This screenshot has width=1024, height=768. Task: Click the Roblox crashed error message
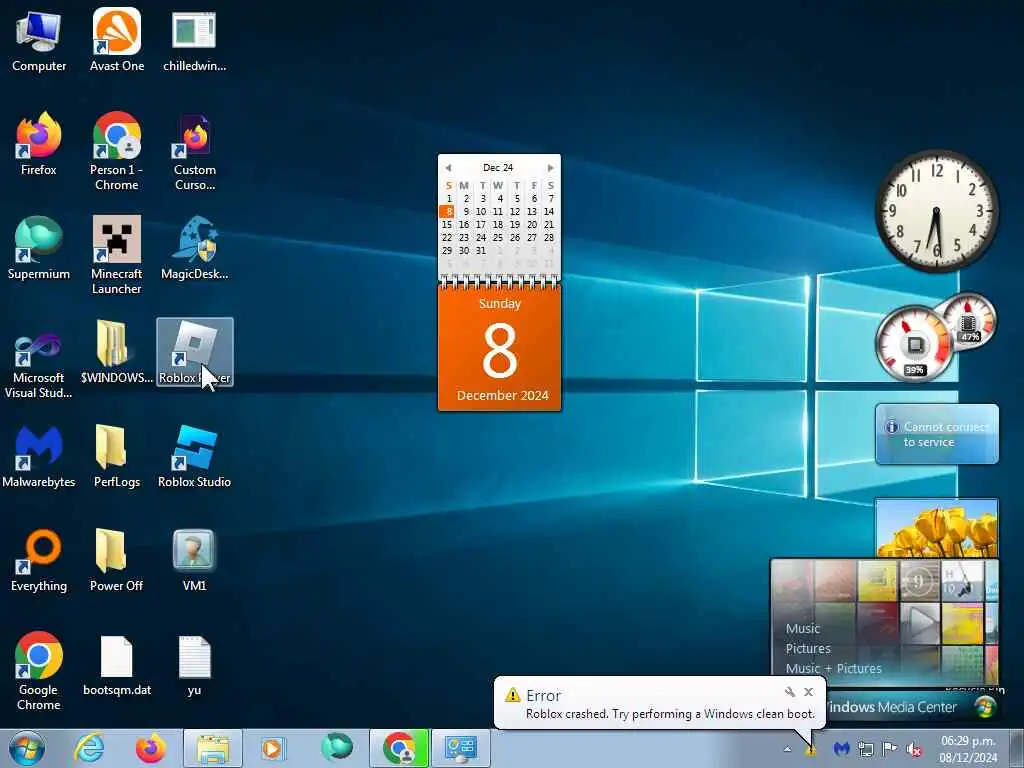(x=670, y=714)
